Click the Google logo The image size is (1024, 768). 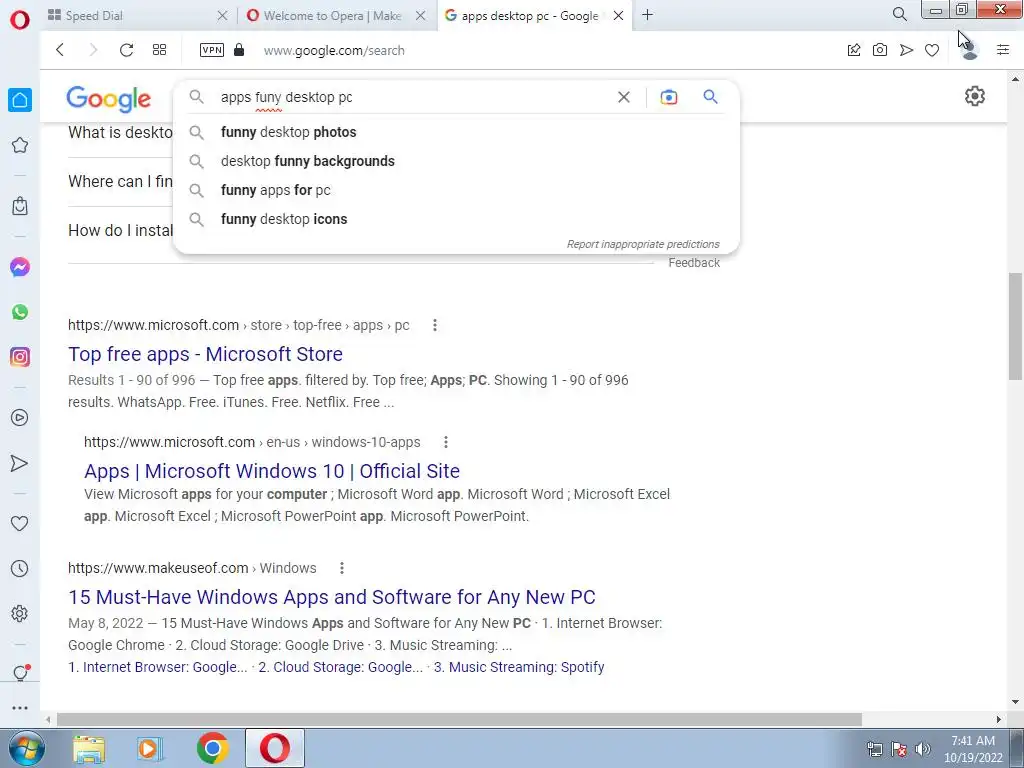(108, 98)
